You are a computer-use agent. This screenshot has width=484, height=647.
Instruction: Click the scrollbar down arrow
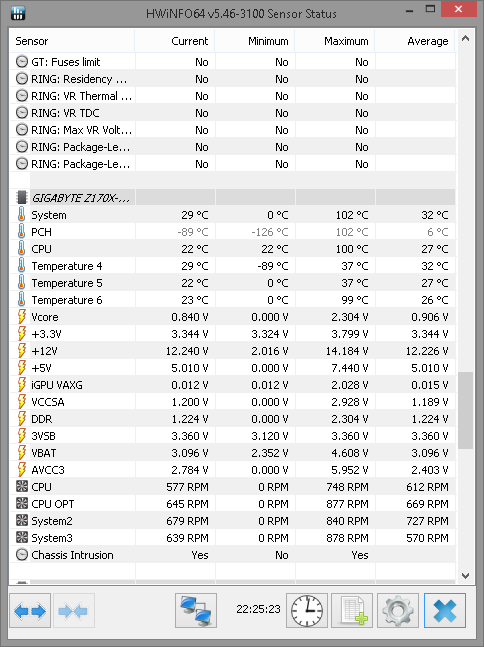pyautogui.click(x=465, y=575)
